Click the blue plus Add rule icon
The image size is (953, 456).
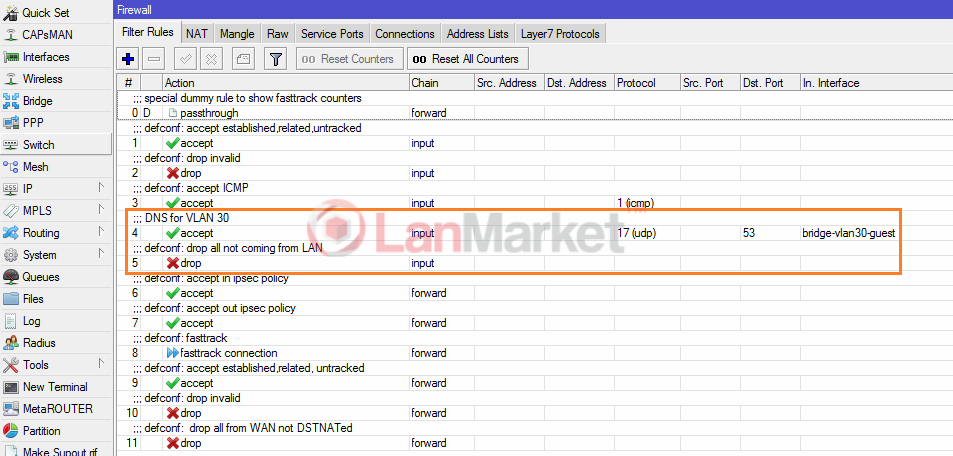pos(128,59)
